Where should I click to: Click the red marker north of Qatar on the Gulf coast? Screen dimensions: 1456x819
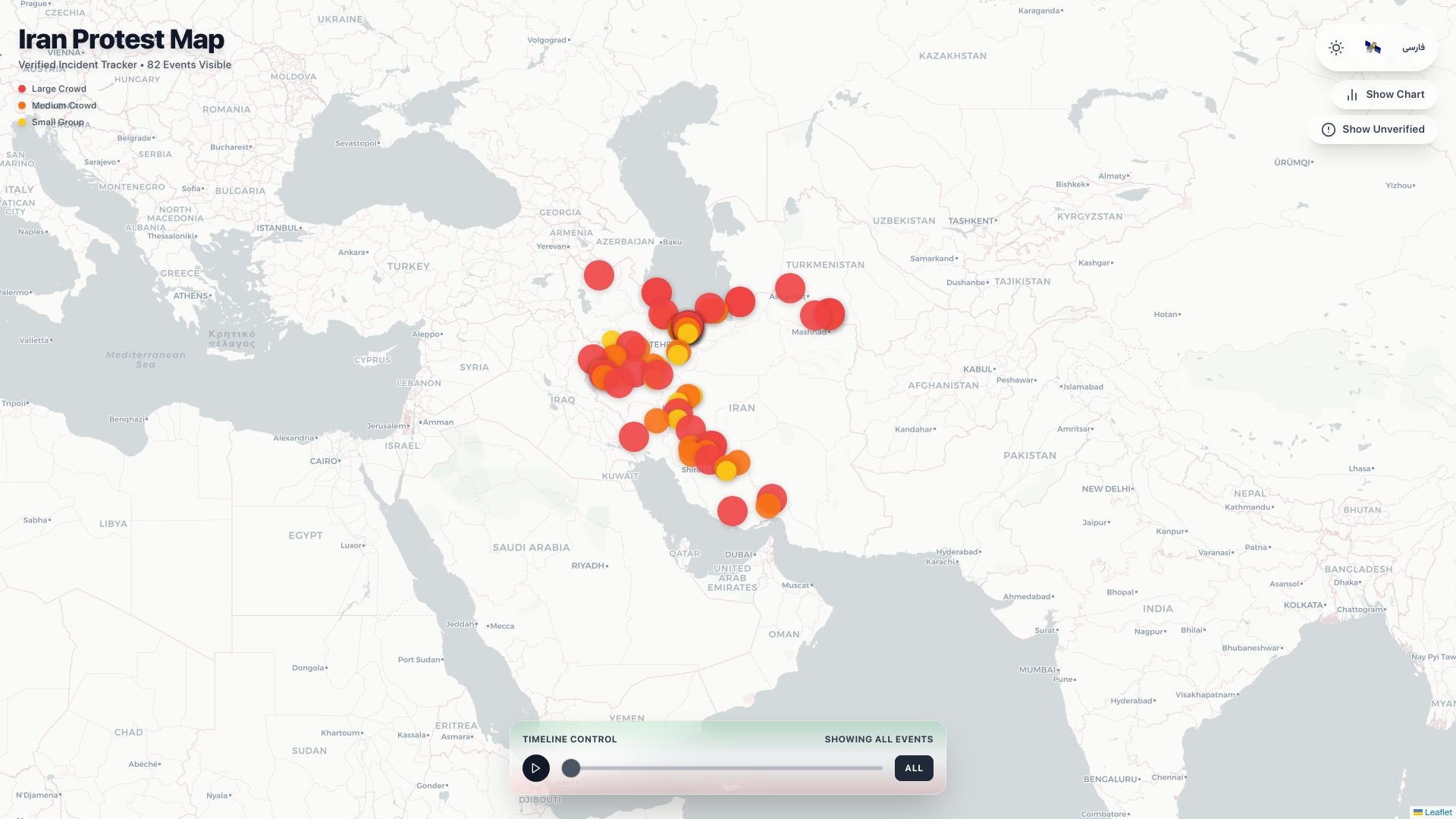pyautogui.click(x=733, y=511)
